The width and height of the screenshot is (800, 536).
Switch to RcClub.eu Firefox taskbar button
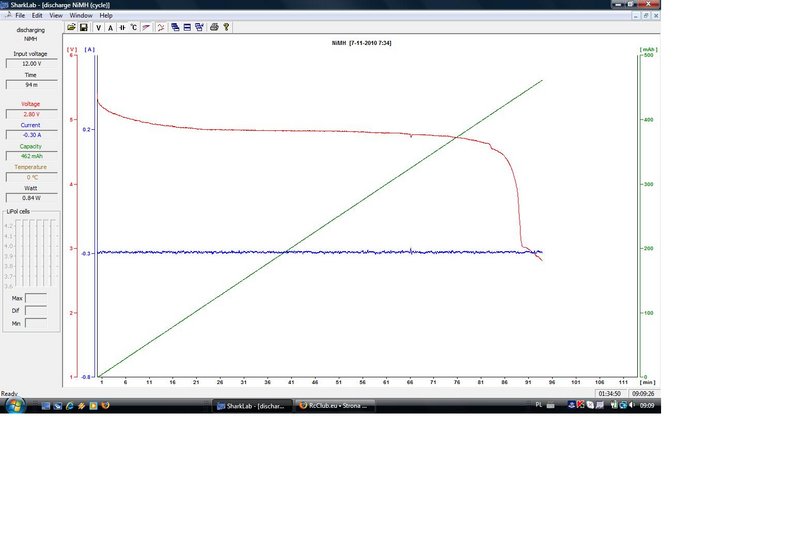click(335, 406)
